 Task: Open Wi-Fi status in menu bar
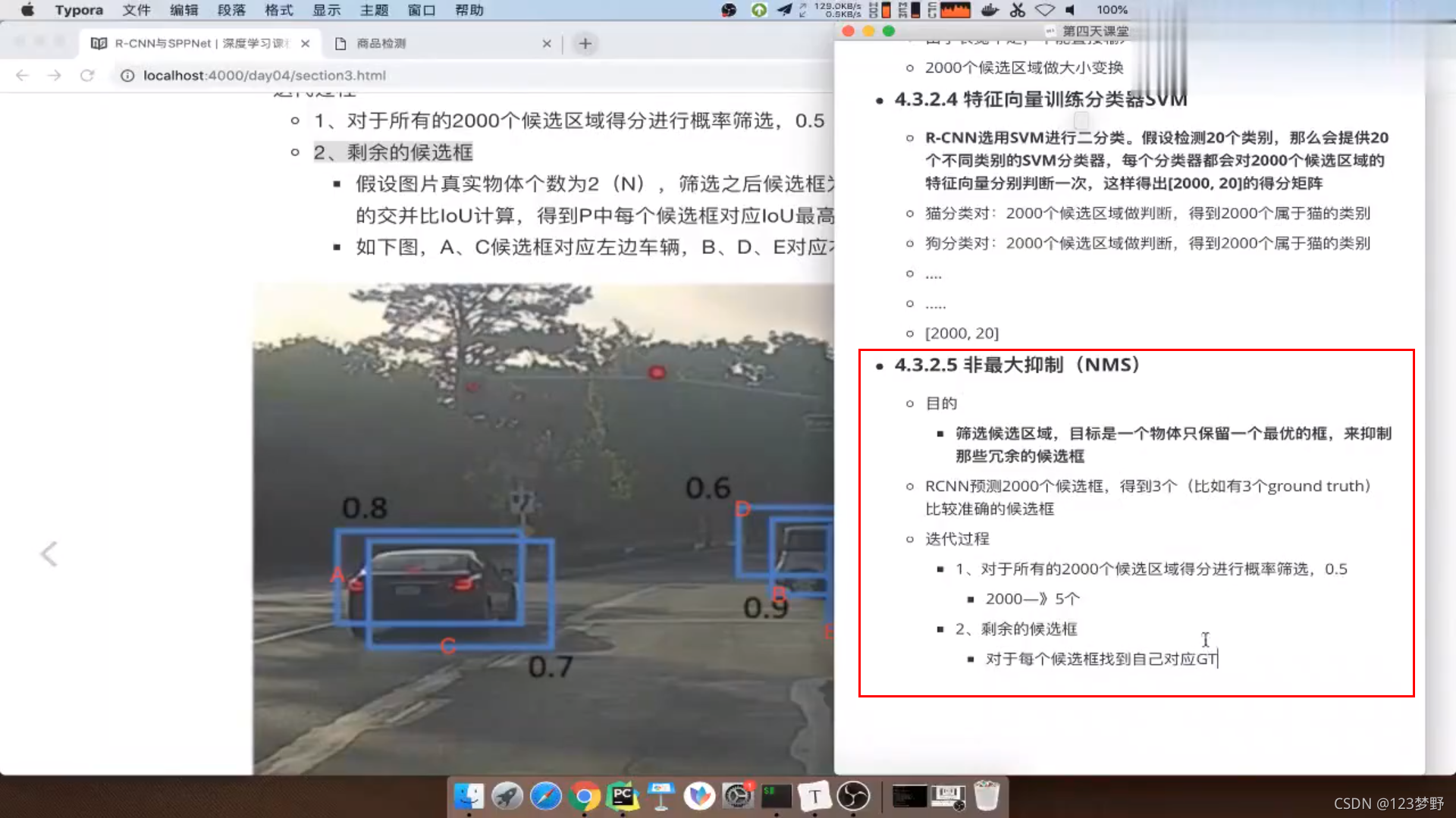tap(1045, 10)
